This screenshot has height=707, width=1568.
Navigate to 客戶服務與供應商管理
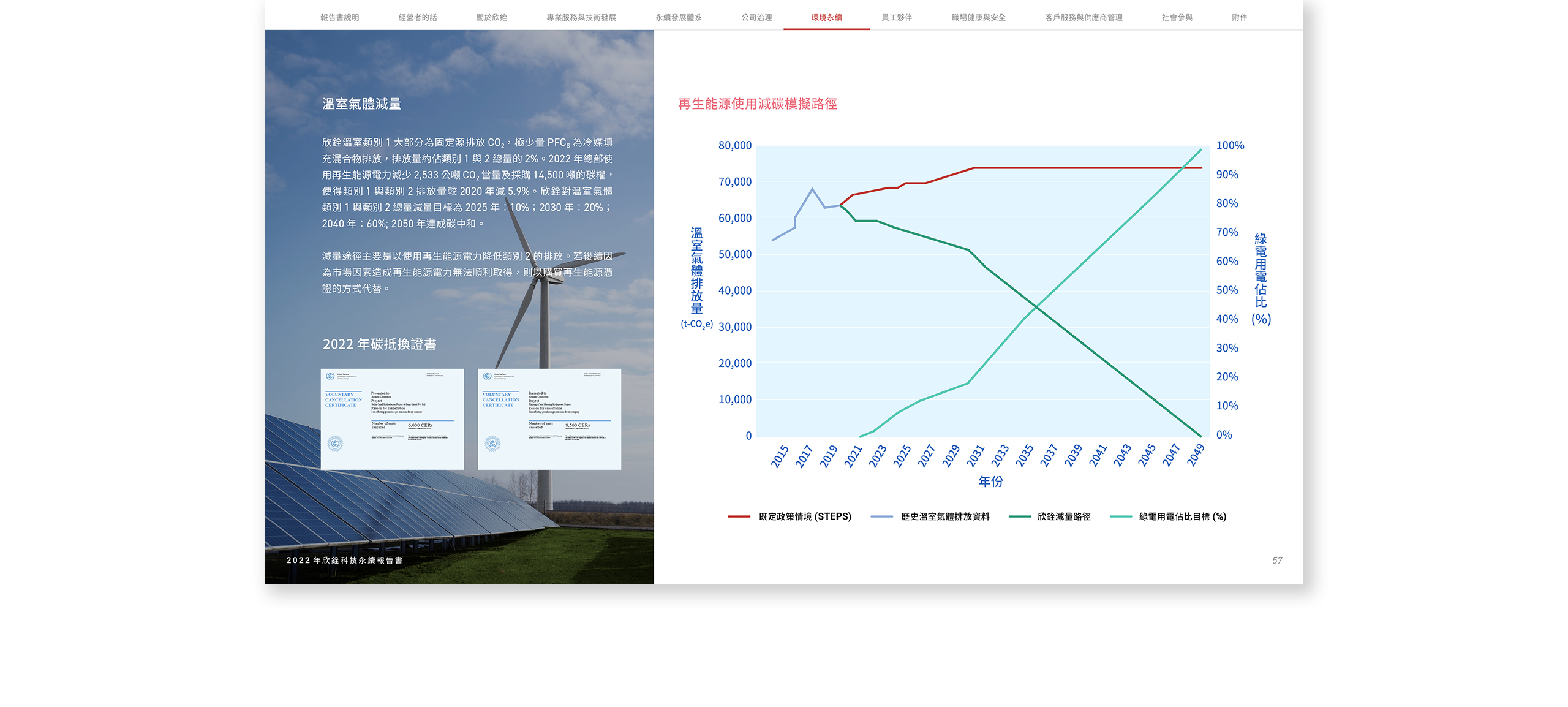click(x=1083, y=18)
